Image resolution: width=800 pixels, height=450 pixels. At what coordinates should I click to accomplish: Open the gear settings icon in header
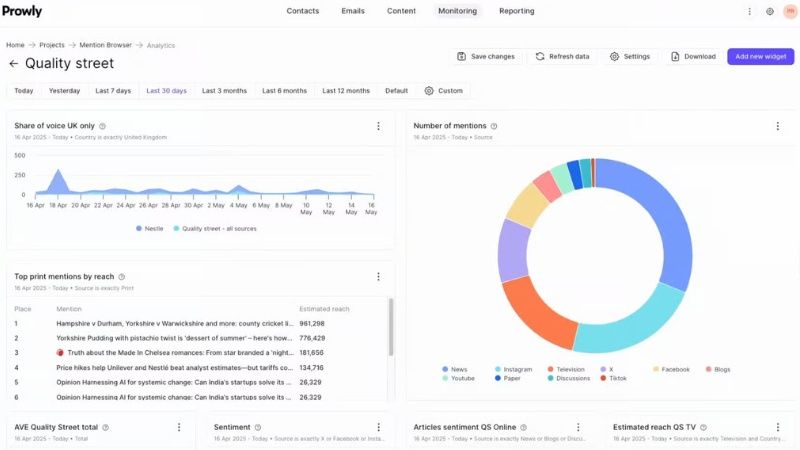pos(770,11)
